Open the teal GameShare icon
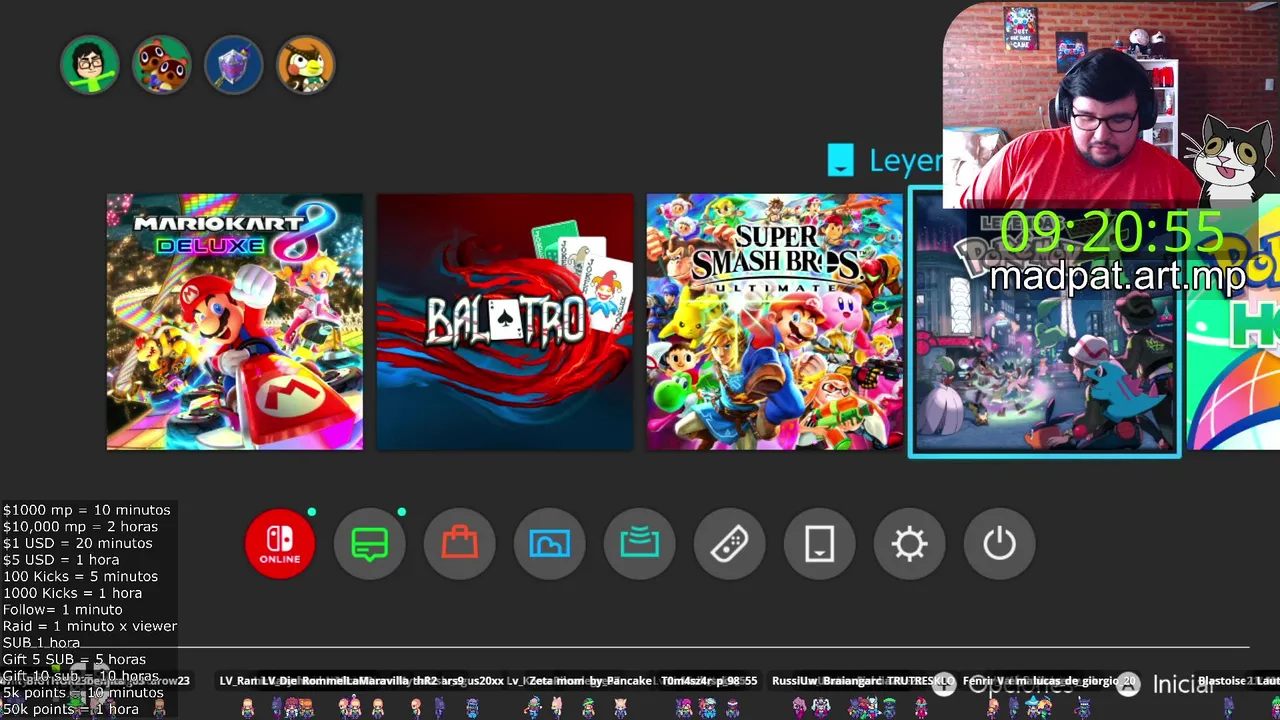The image size is (1280, 720). (640, 544)
